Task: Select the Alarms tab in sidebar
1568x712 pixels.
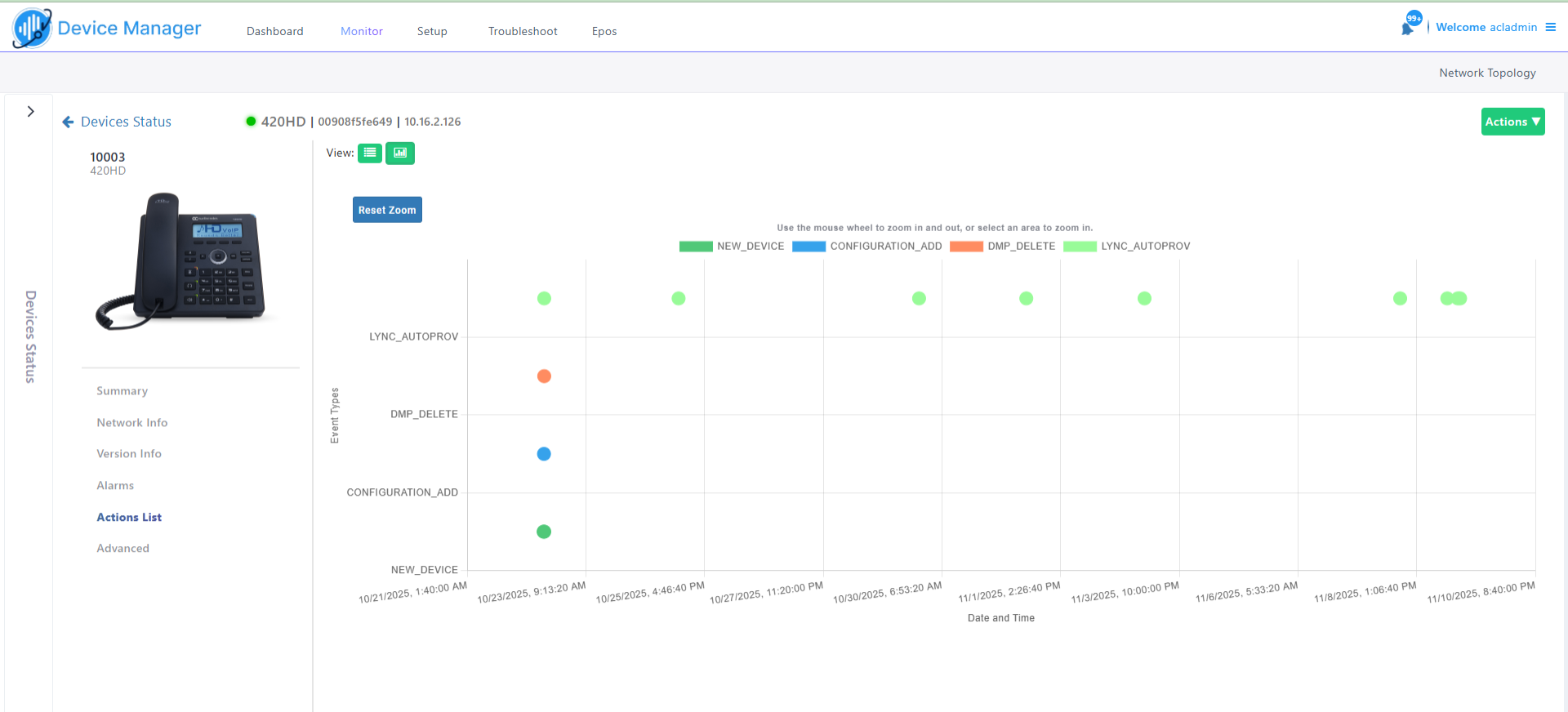Action: 115,486
